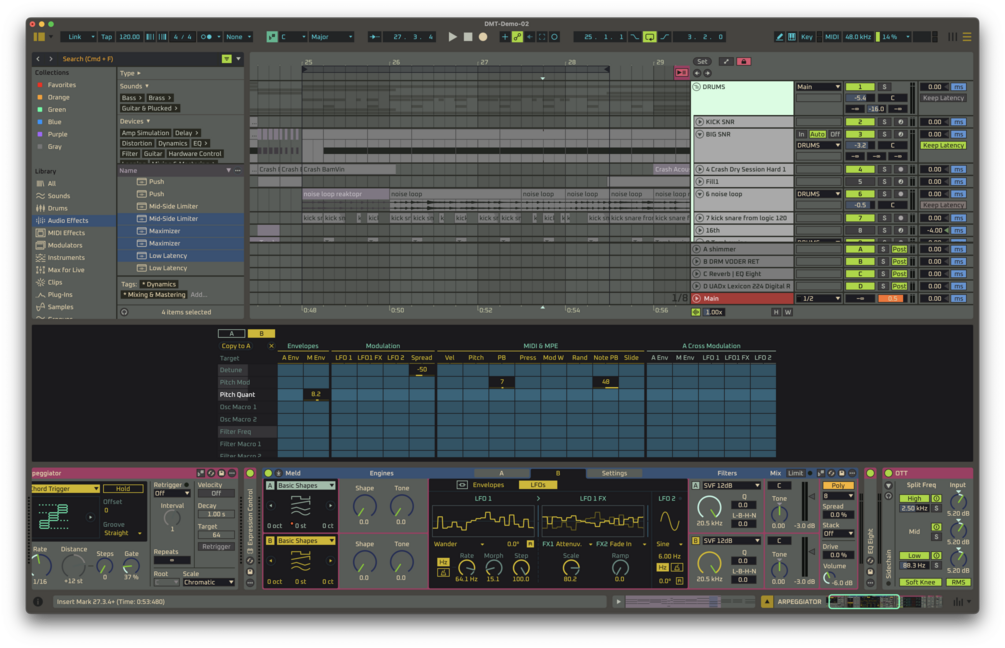Jump to the previous locator arrow
The height and width of the screenshot is (648, 1005).
pos(697,73)
